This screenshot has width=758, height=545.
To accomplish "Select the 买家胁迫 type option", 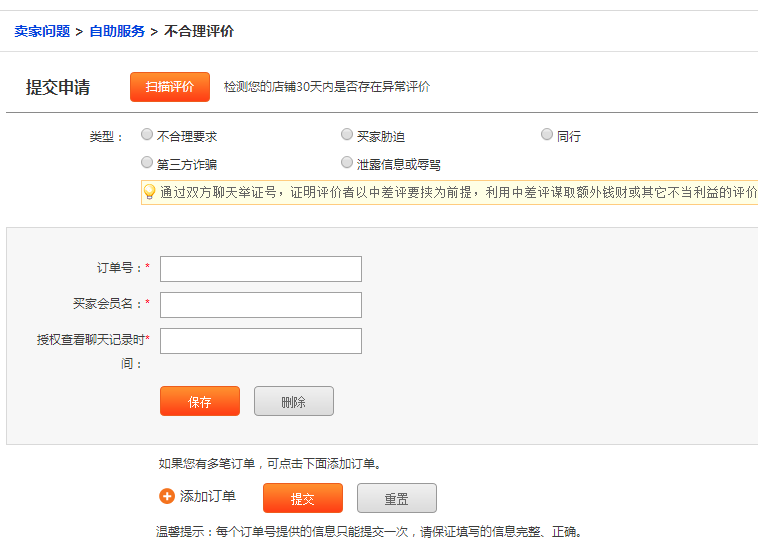I will pyautogui.click(x=347, y=134).
